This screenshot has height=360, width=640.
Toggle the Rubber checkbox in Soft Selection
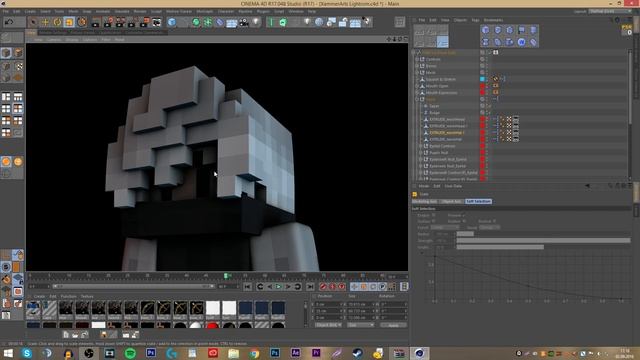tap(463, 221)
